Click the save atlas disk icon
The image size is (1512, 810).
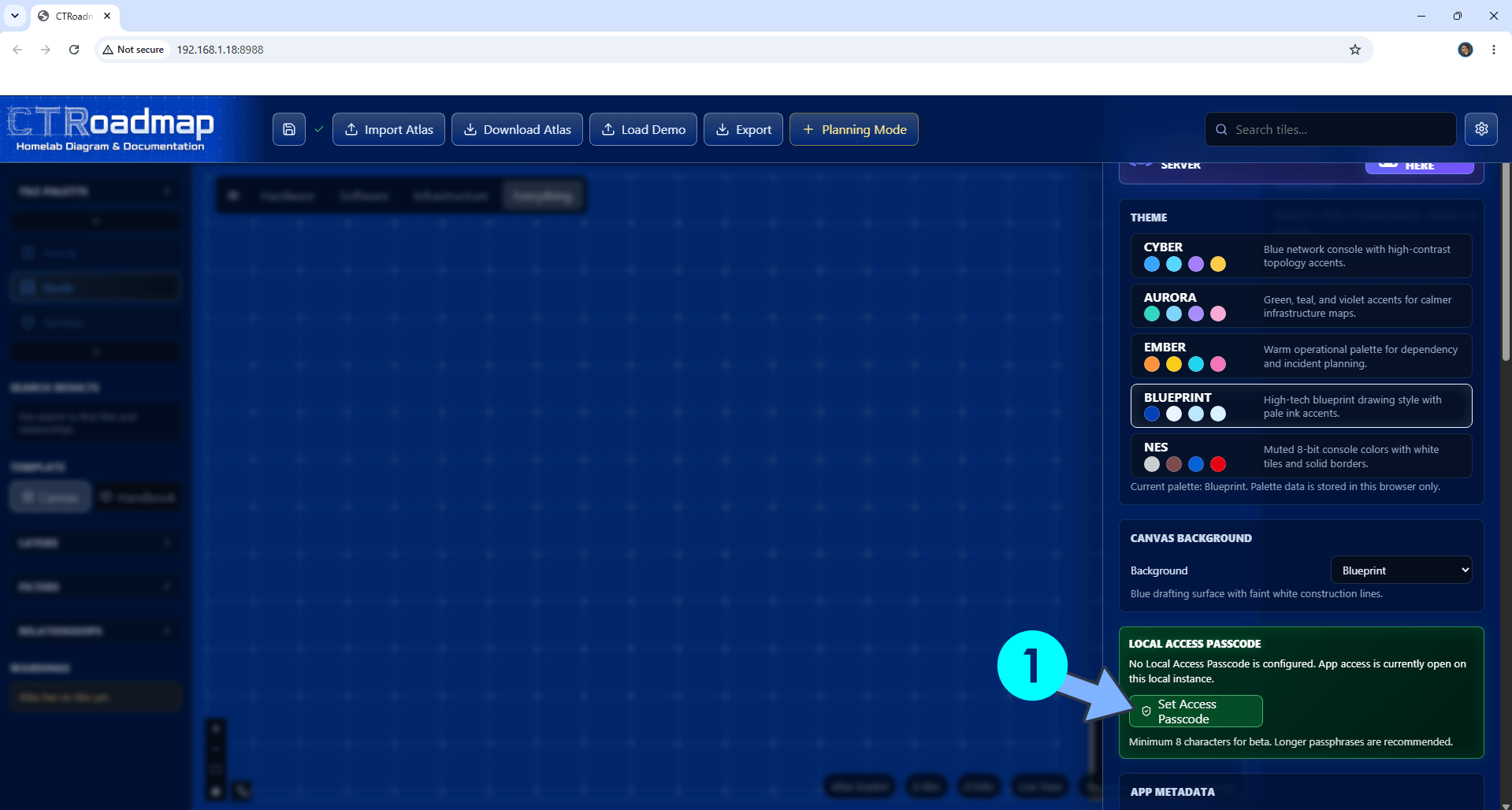tap(289, 129)
